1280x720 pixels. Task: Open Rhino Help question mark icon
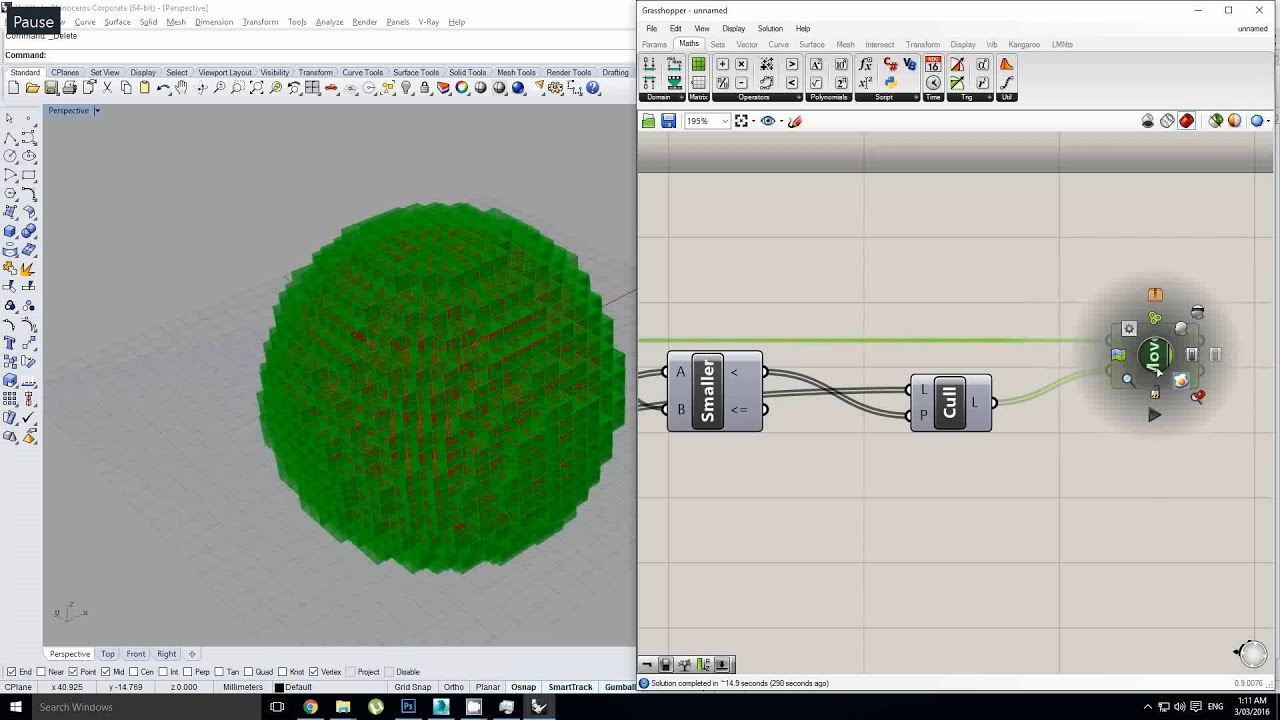point(593,88)
